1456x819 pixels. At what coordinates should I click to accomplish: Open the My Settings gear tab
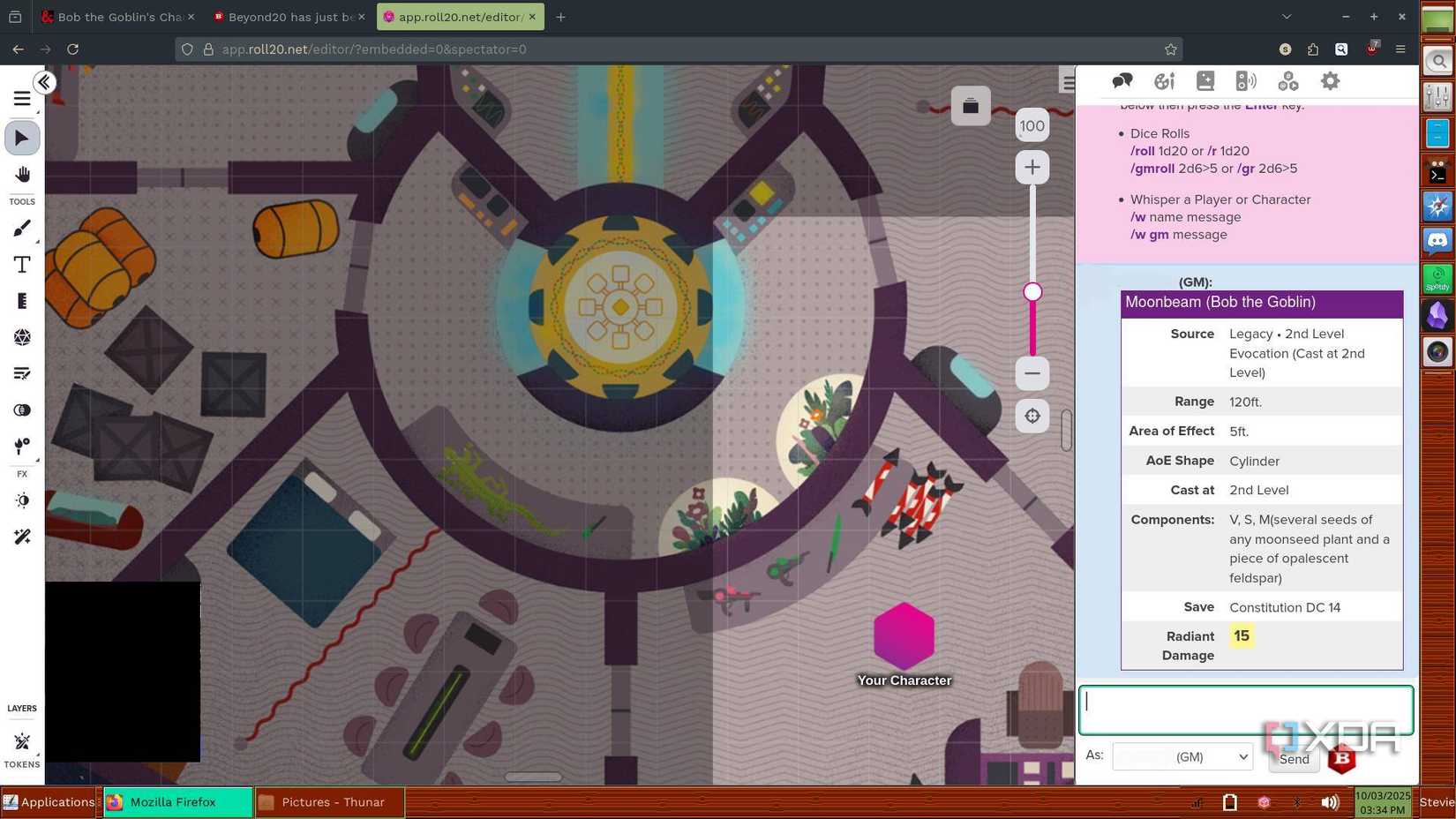click(x=1330, y=80)
